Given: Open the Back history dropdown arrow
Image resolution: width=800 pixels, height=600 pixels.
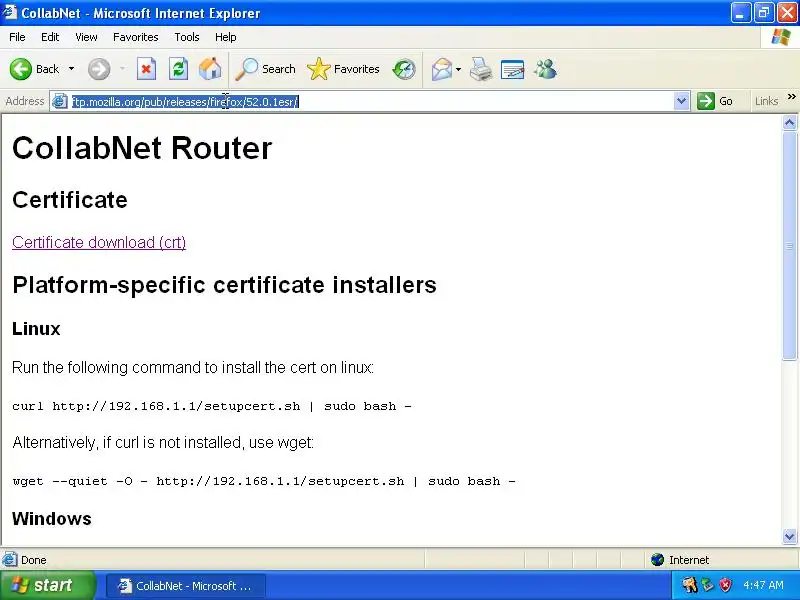Looking at the screenshot, I should pos(71,69).
